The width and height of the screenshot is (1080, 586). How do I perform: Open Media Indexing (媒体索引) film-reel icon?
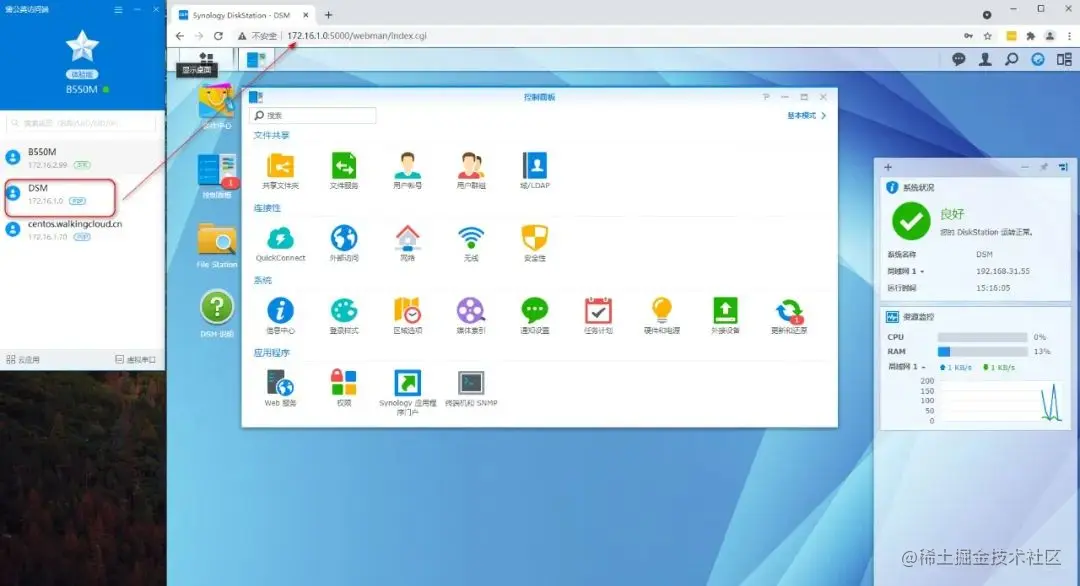point(471,311)
